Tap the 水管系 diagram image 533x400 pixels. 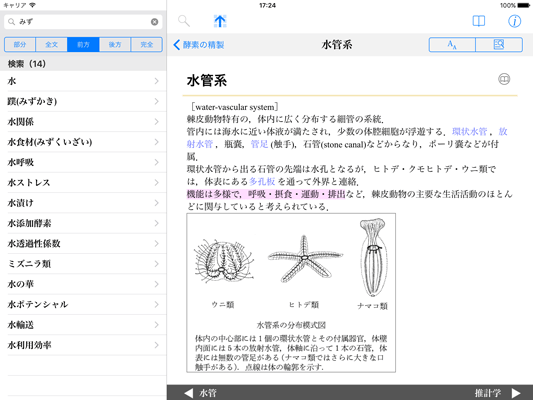click(291, 293)
